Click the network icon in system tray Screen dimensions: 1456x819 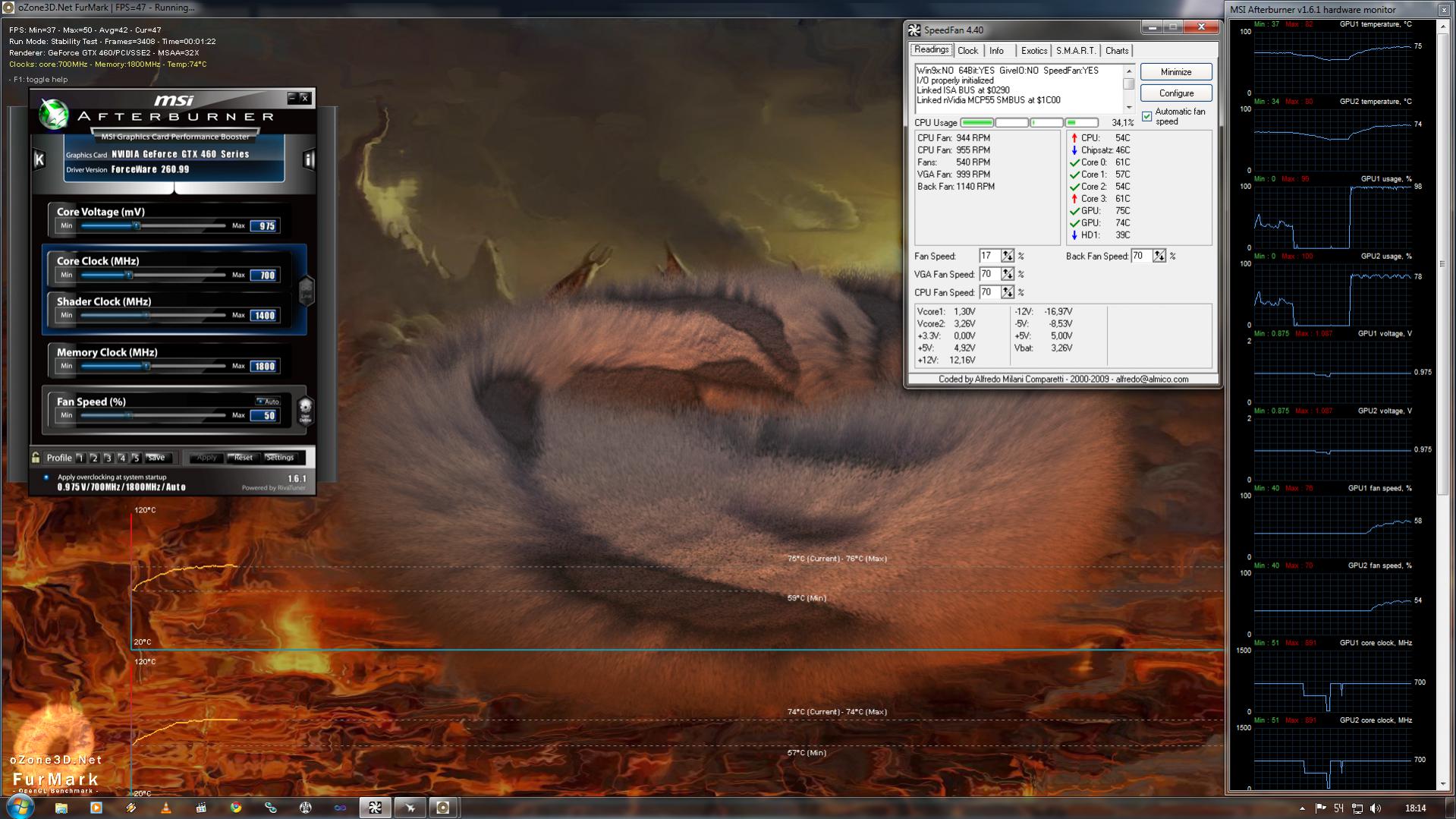click(1357, 808)
